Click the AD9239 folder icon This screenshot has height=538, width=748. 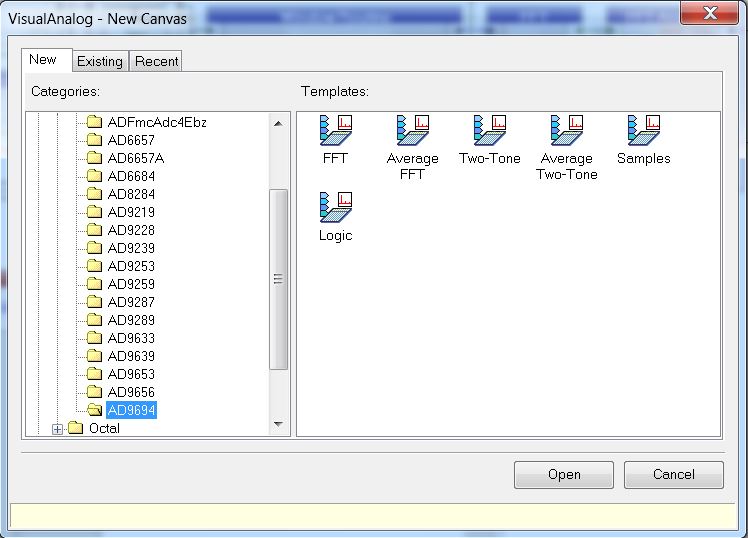point(94,248)
